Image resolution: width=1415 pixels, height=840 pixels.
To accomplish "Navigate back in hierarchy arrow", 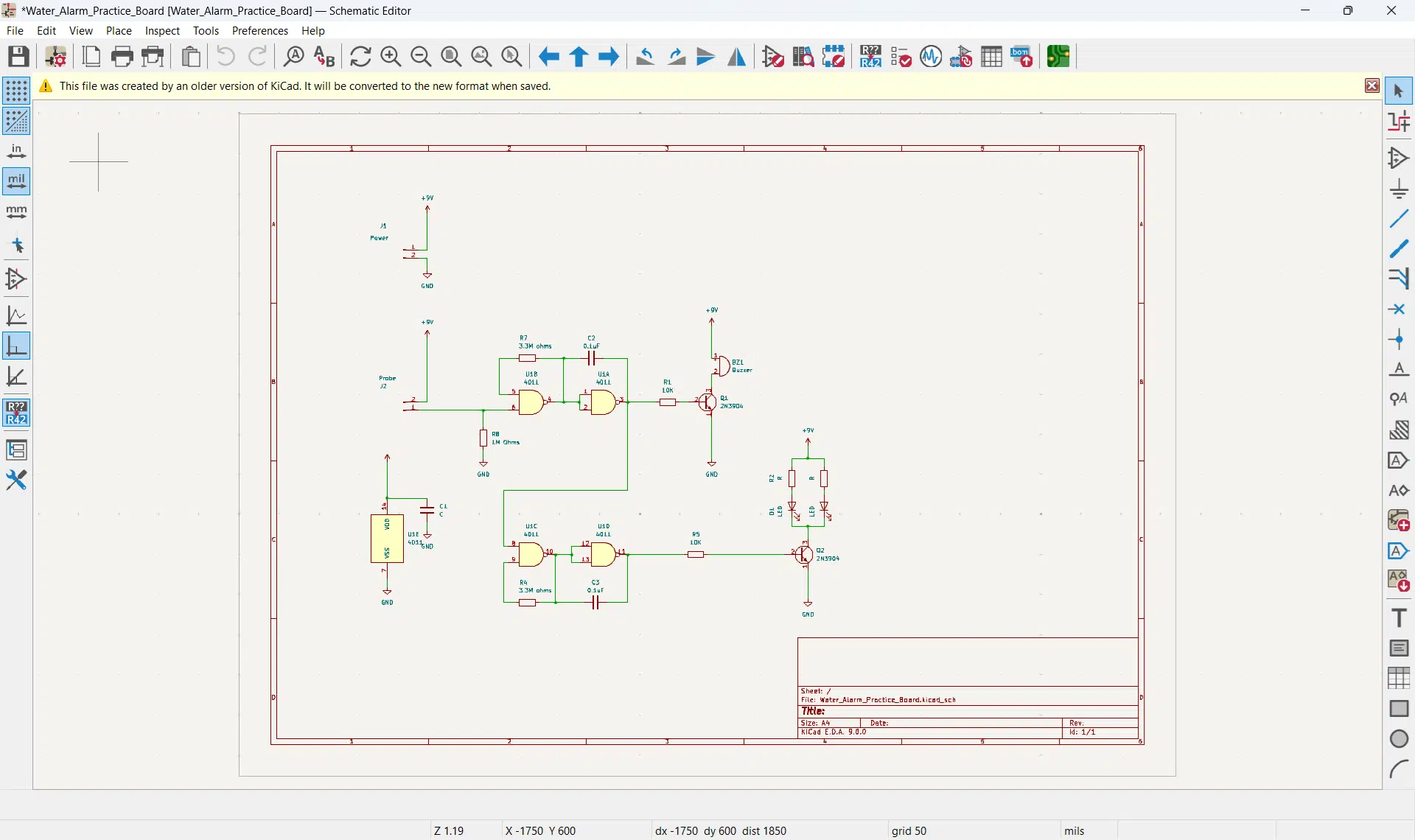I will (549, 57).
